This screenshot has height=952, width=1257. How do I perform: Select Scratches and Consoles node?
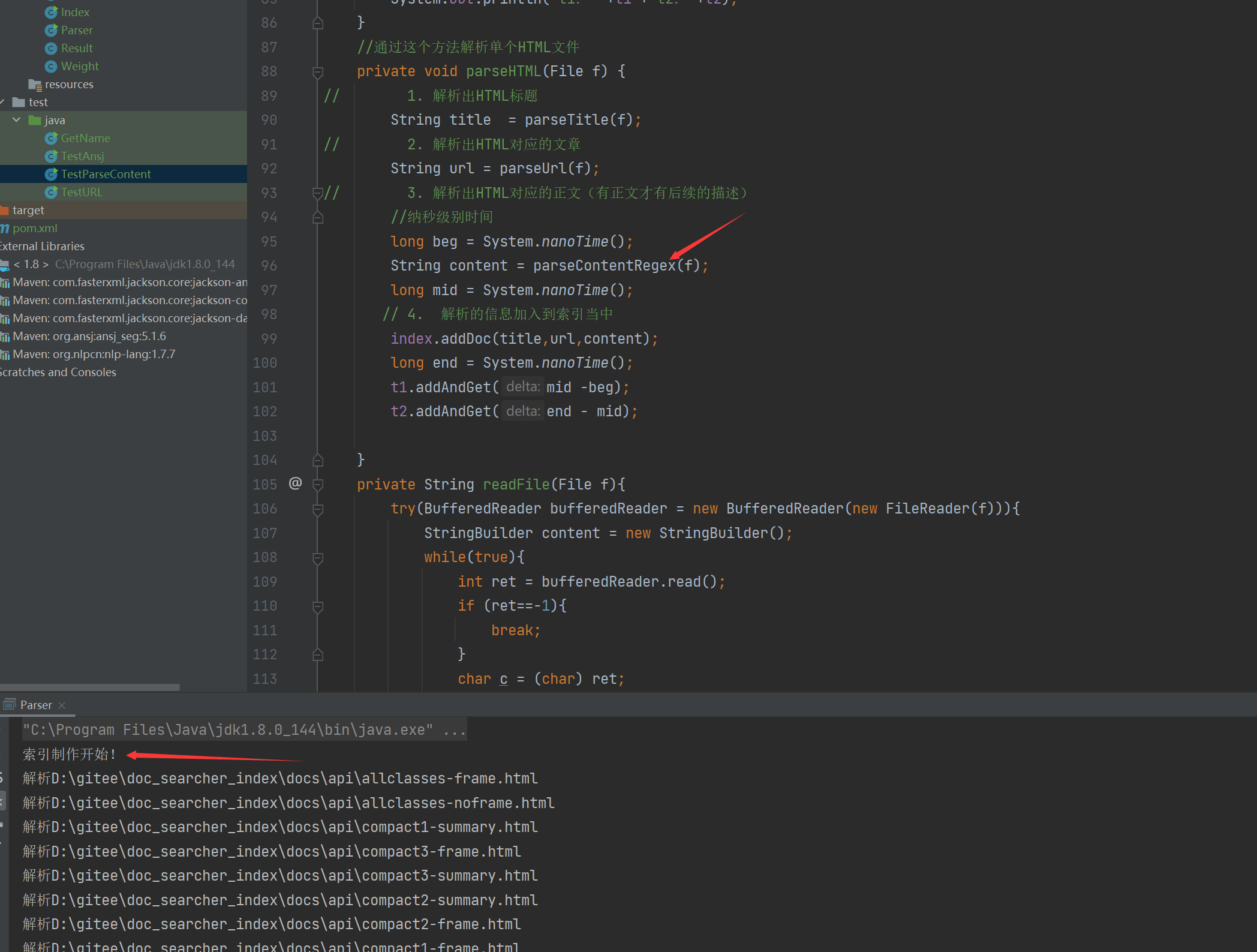click(58, 372)
